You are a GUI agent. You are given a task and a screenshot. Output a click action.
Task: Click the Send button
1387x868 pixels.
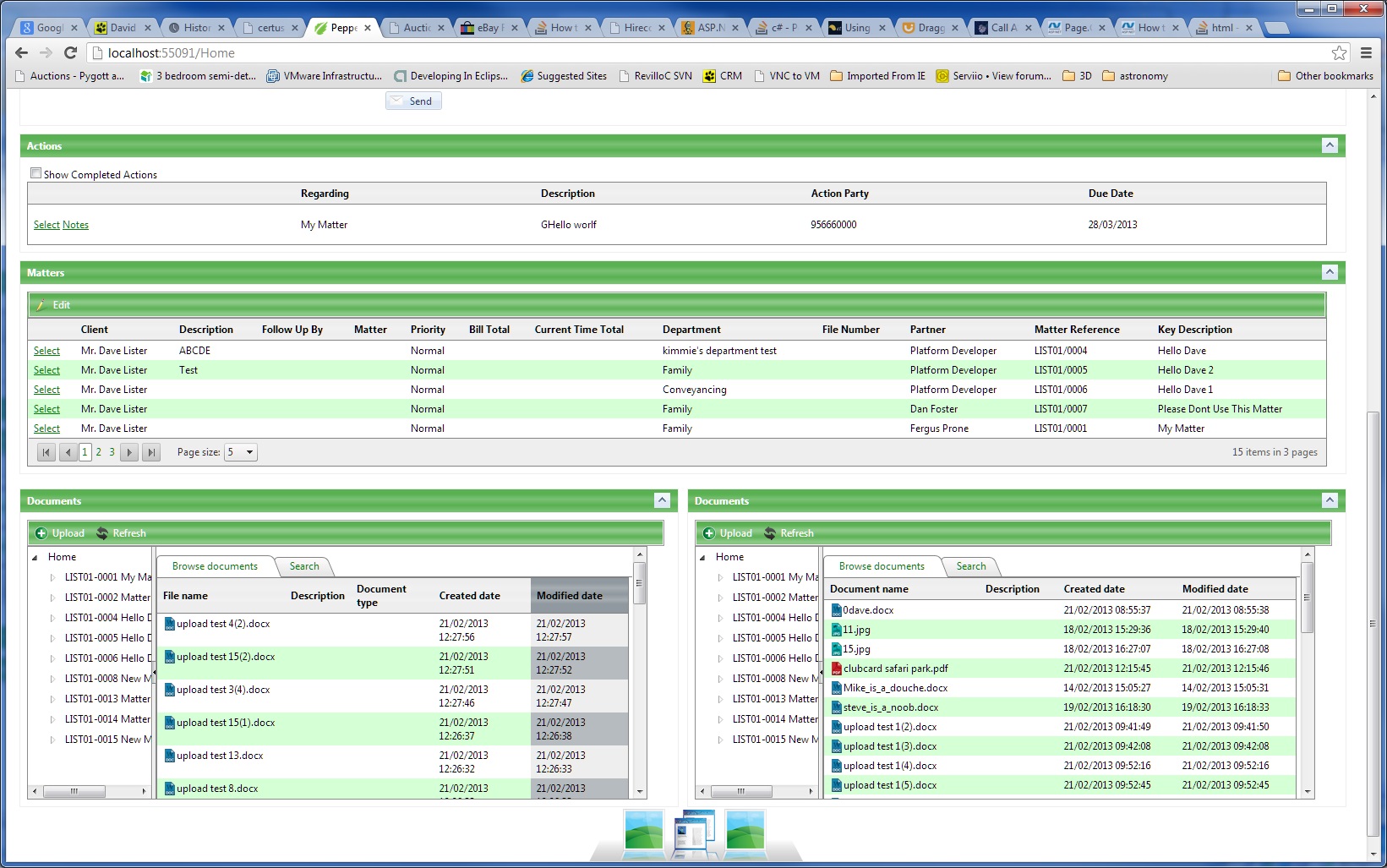(x=413, y=101)
